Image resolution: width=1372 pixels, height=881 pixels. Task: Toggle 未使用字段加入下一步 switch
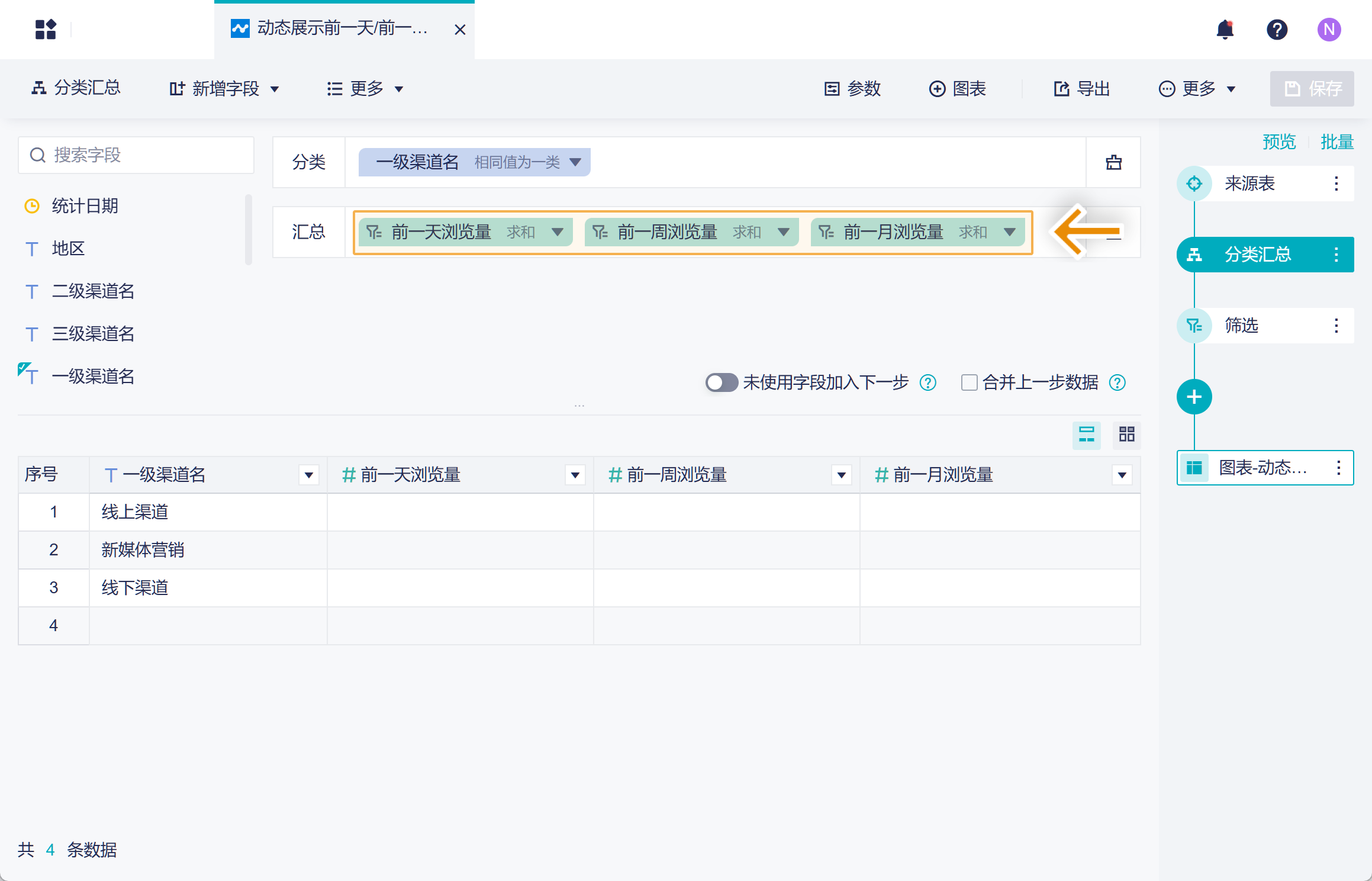tap(721, 383)
